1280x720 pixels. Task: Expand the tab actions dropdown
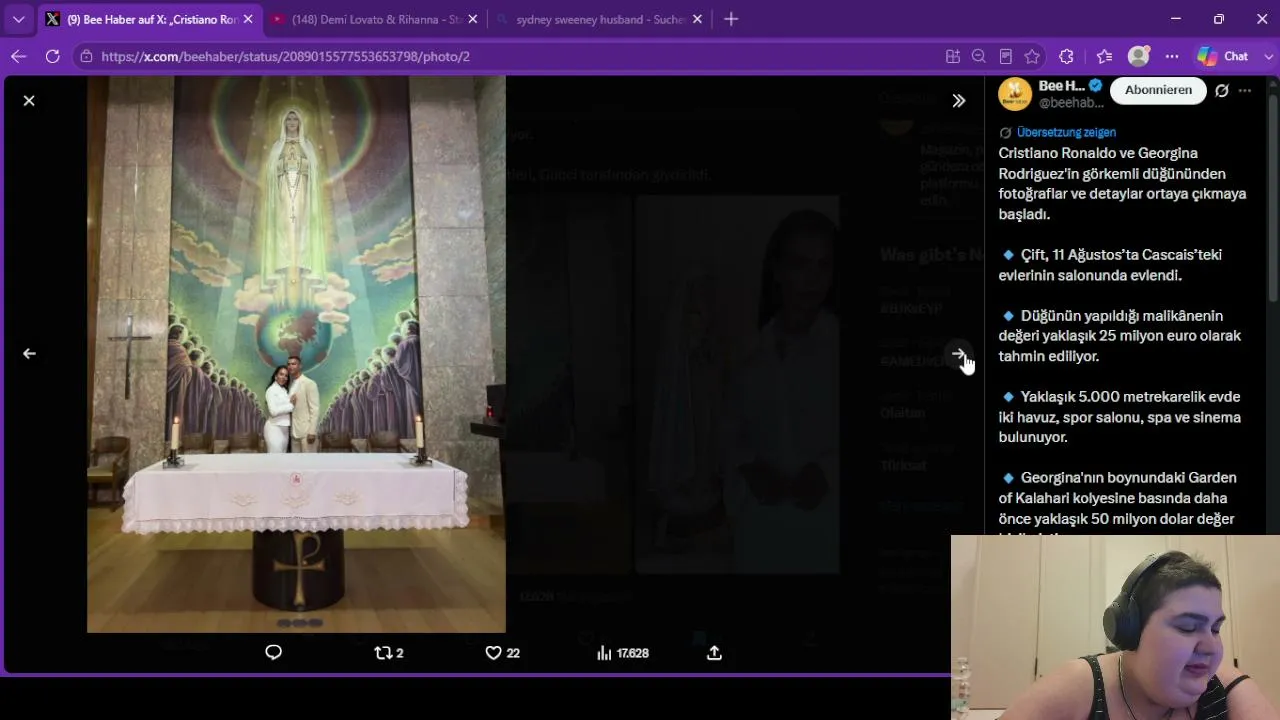(18, 19)
